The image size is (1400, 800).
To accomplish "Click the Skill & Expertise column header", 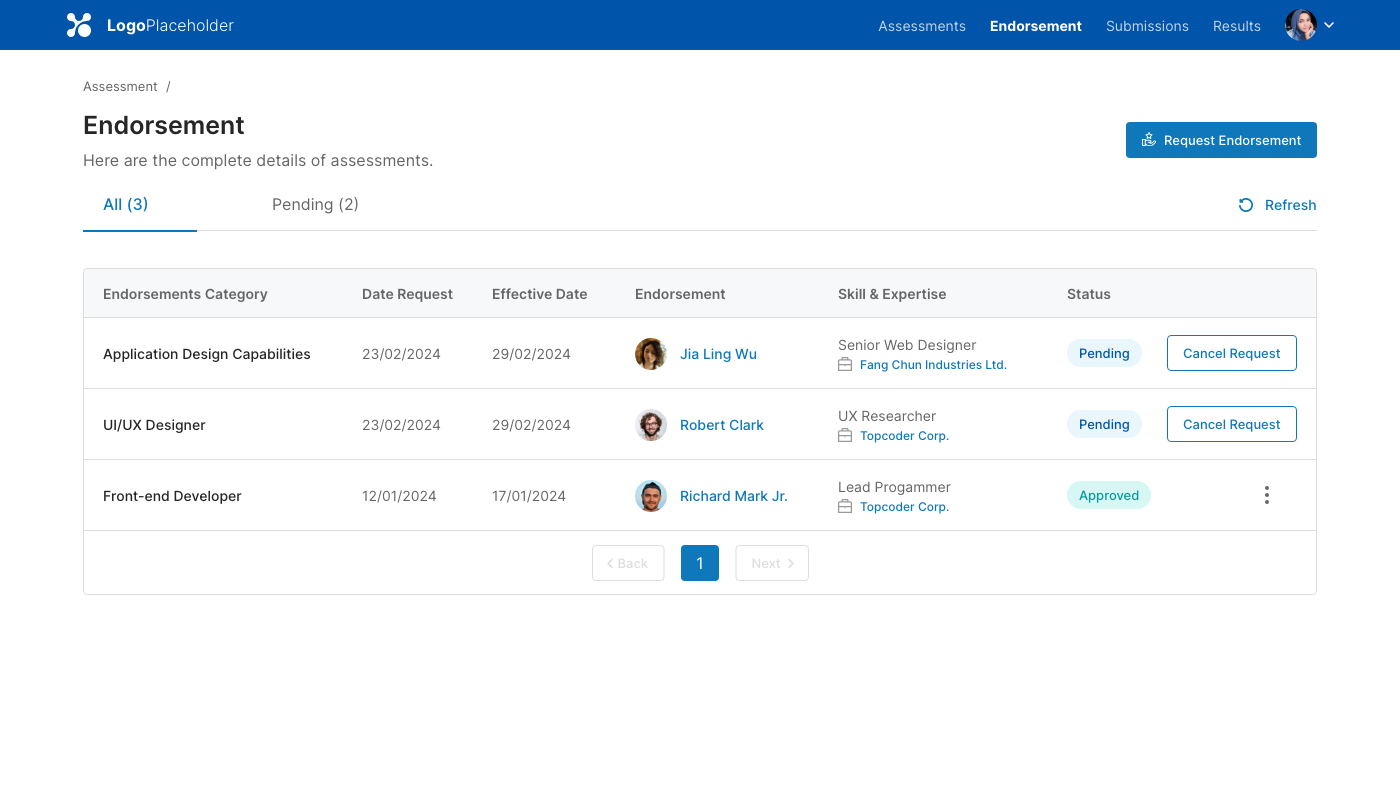I will point(892,294).
